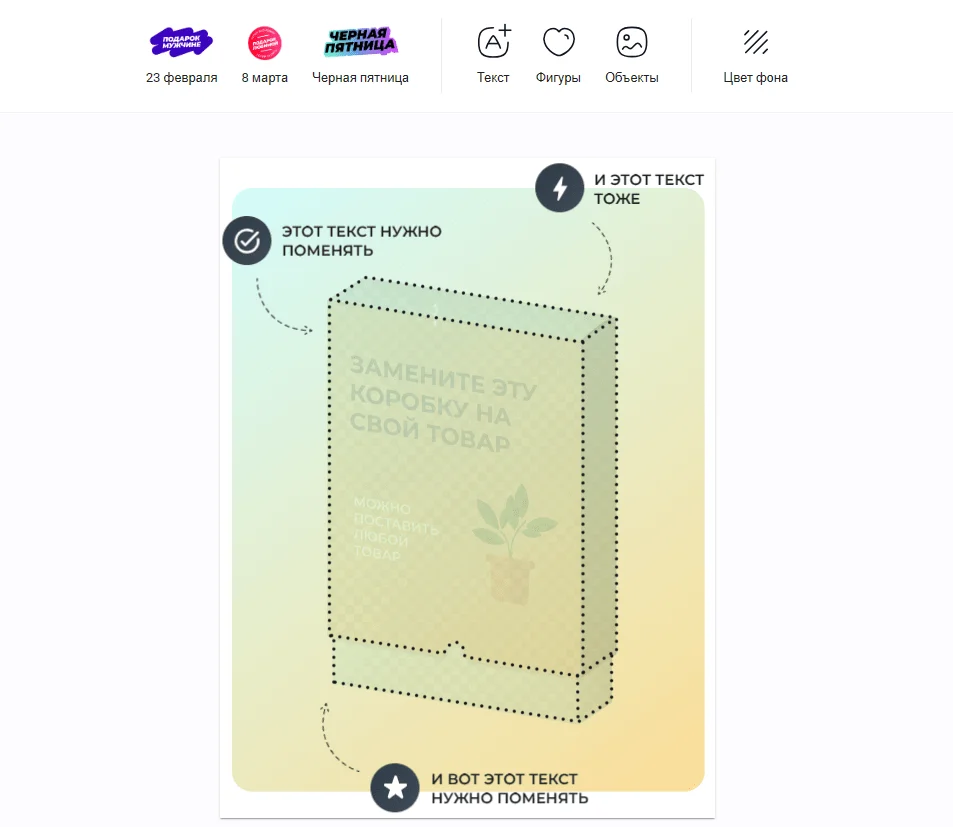Screen dimensions: 953x827
Task: Select the dashed arrow below checkmark icon
Action: click(x=283, y=307)
